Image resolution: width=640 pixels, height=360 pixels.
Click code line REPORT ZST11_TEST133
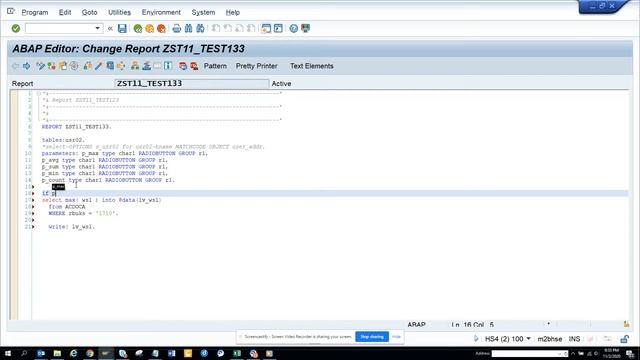click(76, 127)
